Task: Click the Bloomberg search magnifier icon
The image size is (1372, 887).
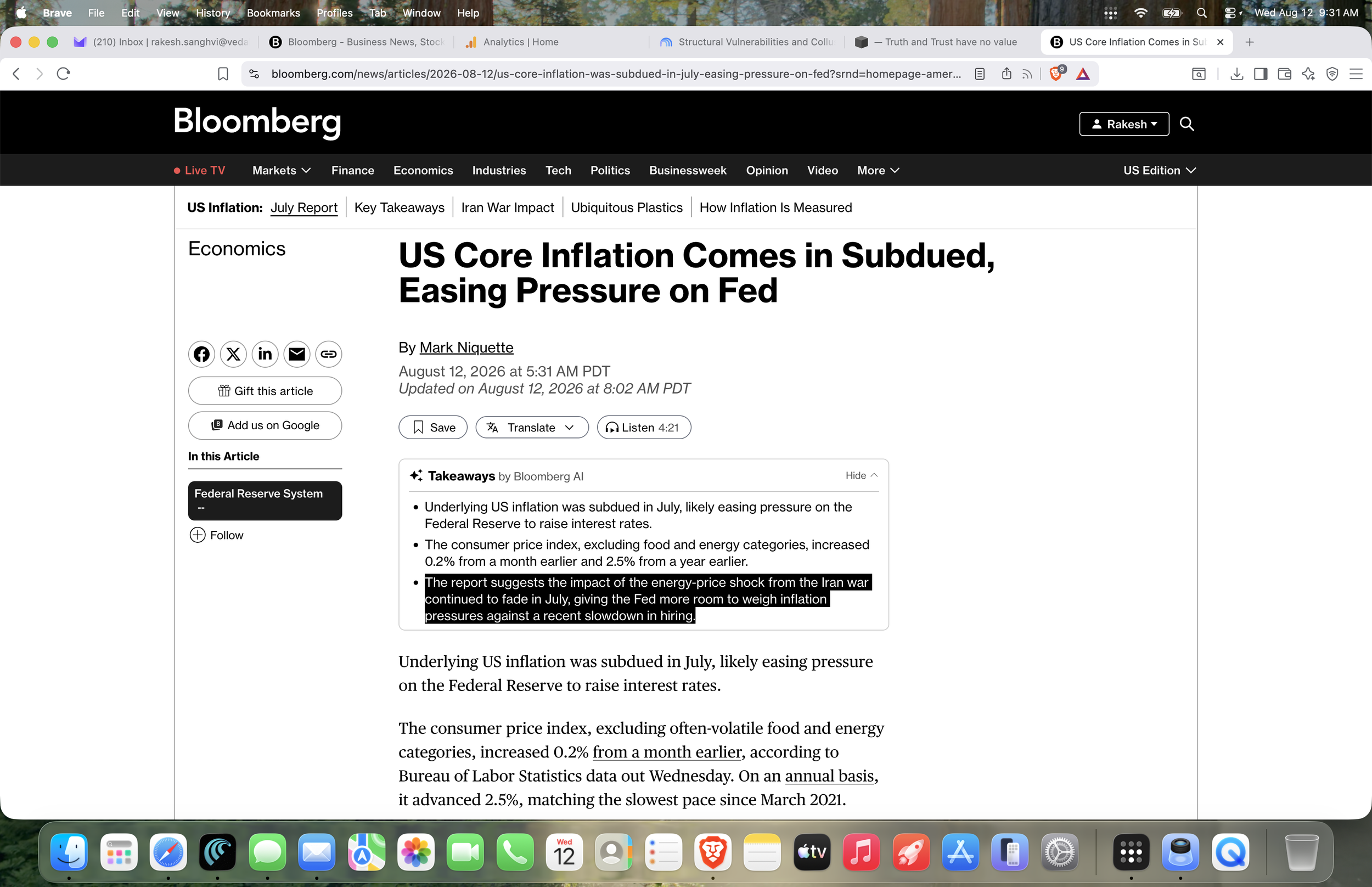Action: click(1187, 124)
